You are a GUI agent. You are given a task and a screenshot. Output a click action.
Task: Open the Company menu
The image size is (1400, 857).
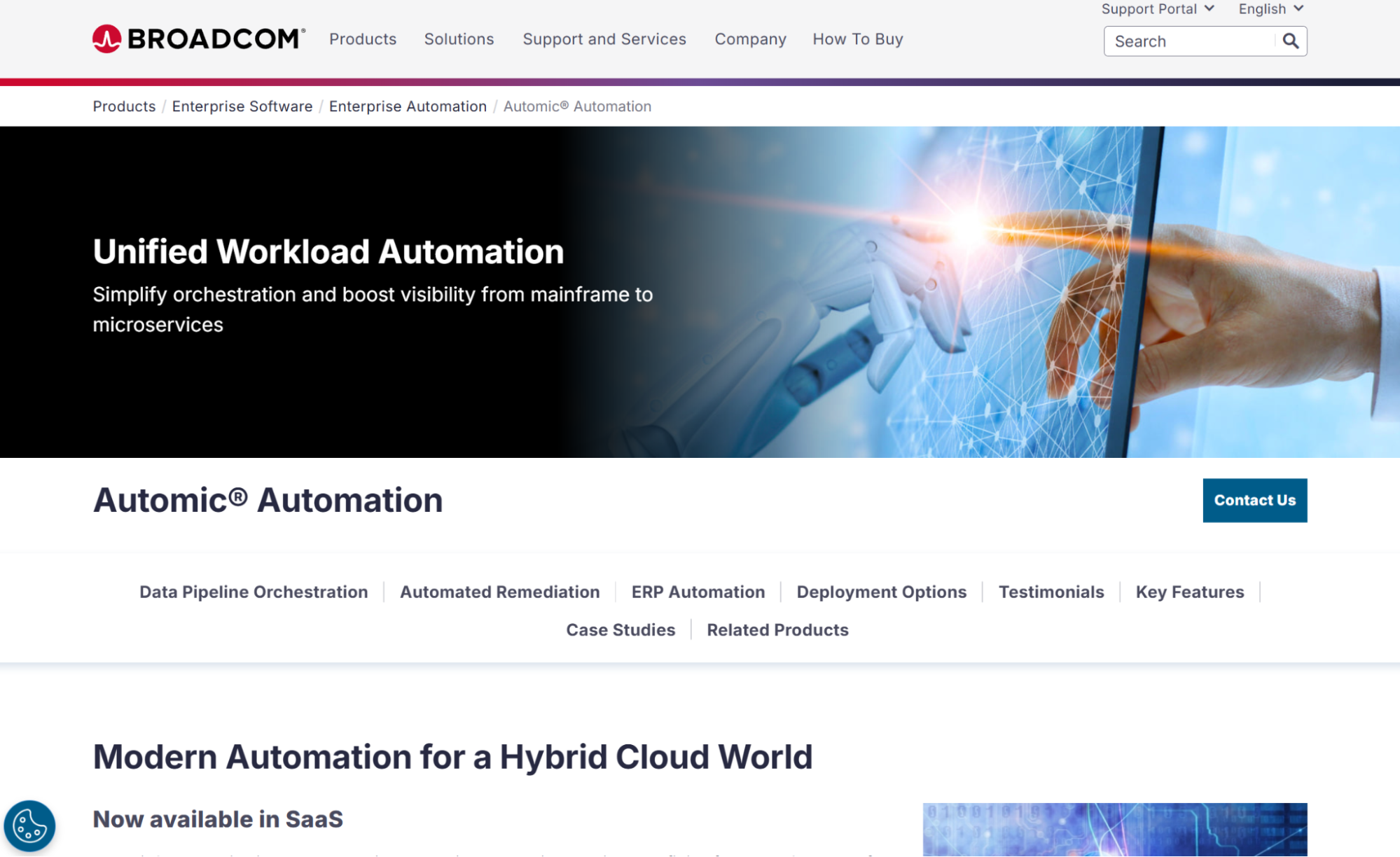pyautogui.click(x=750, y=39)
